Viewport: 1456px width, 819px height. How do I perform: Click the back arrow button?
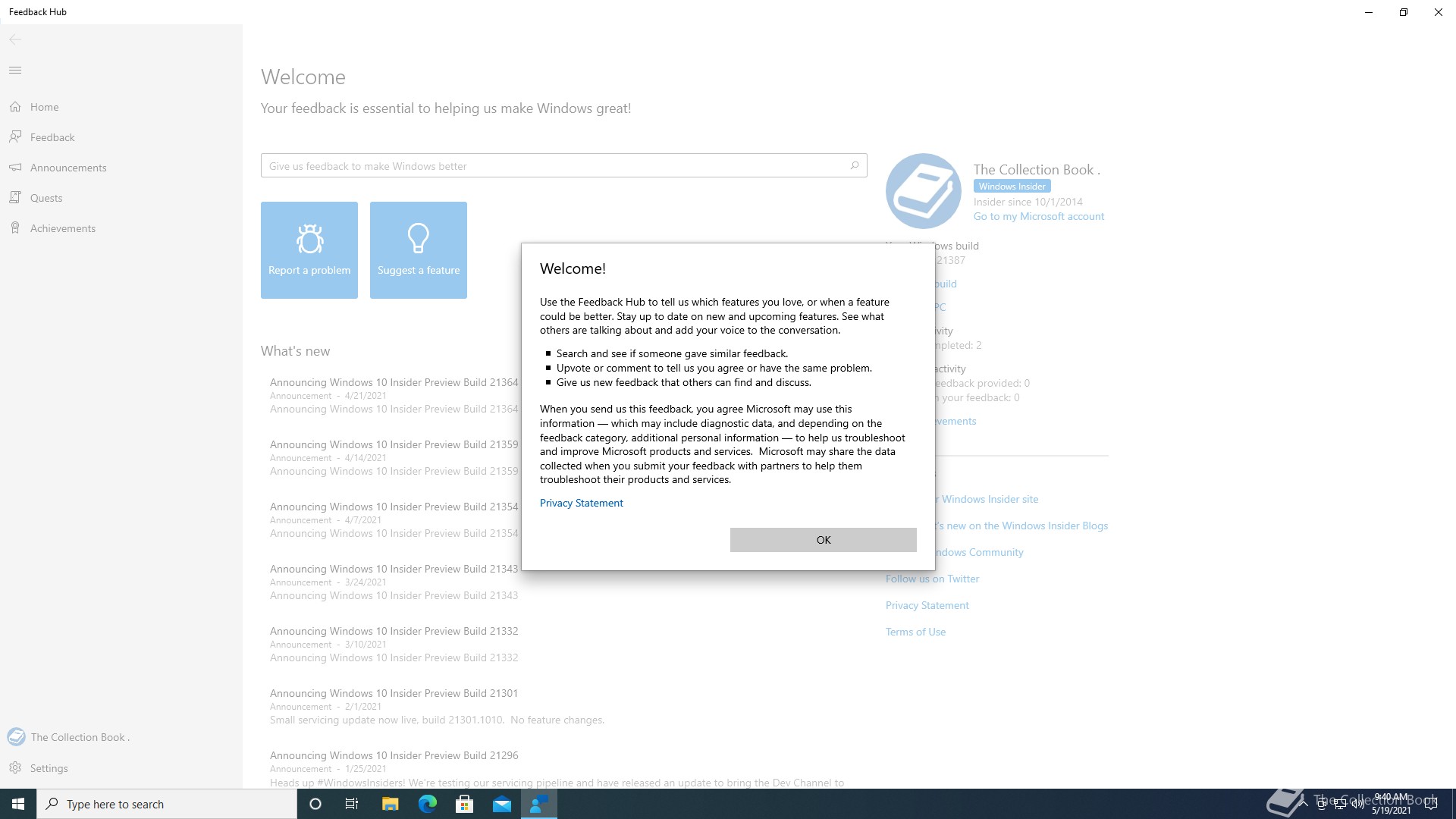pyautogui.click(x=15, y=39)
